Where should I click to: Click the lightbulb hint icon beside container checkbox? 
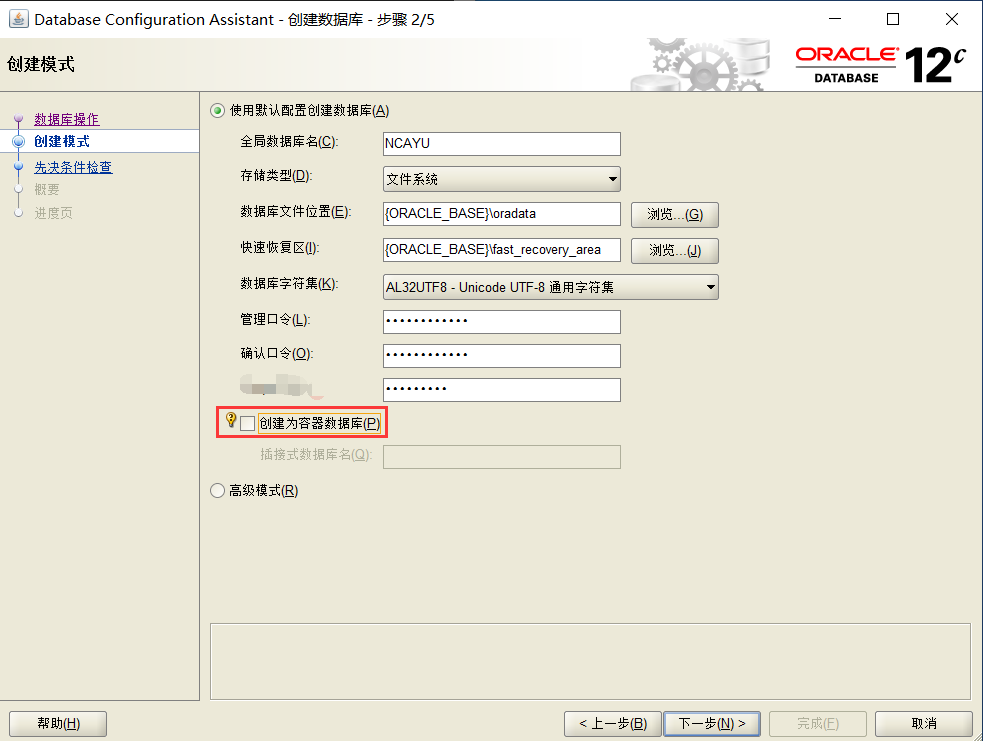231,420
